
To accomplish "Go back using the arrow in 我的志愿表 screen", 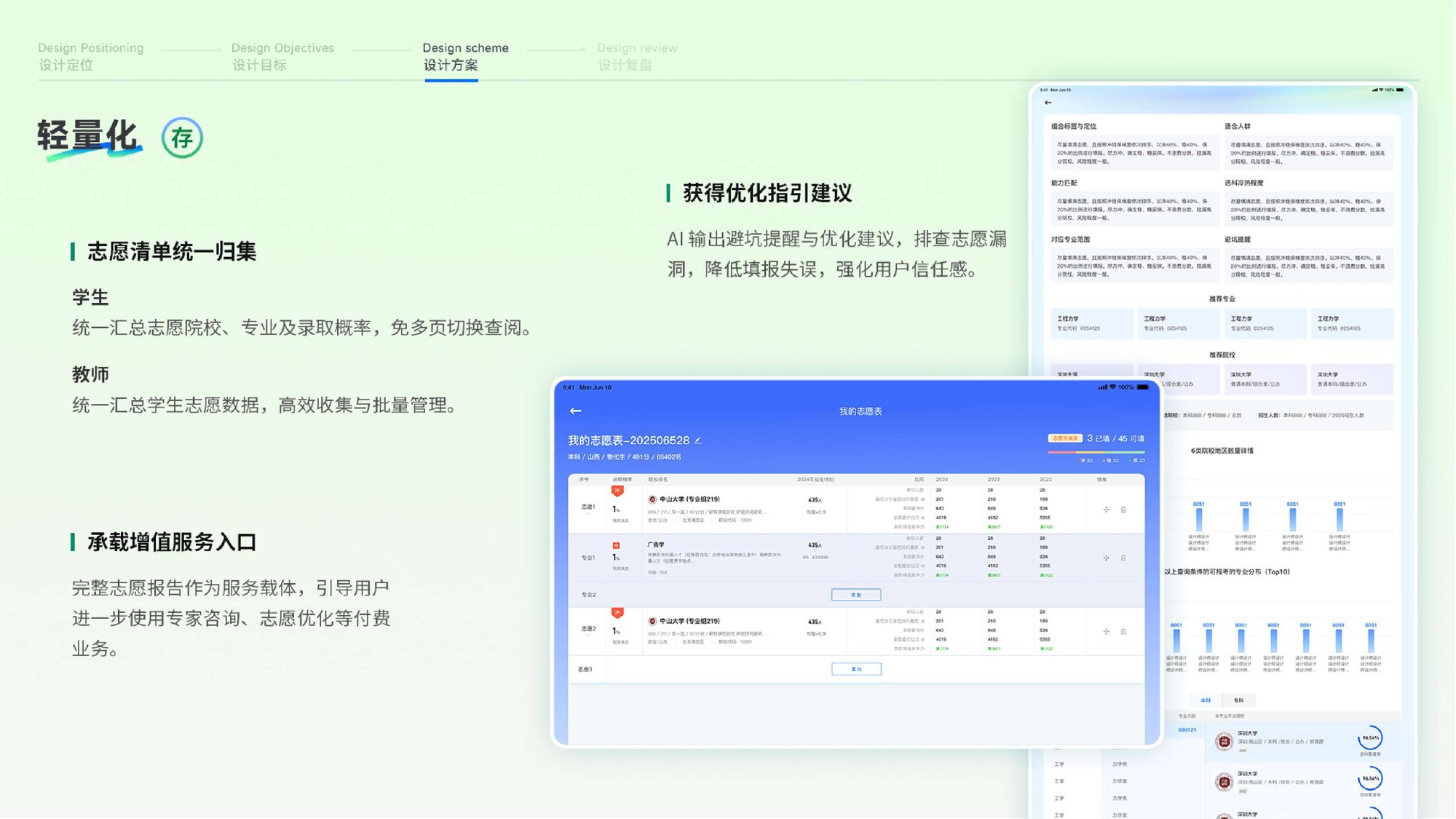I will pos(575,411).
